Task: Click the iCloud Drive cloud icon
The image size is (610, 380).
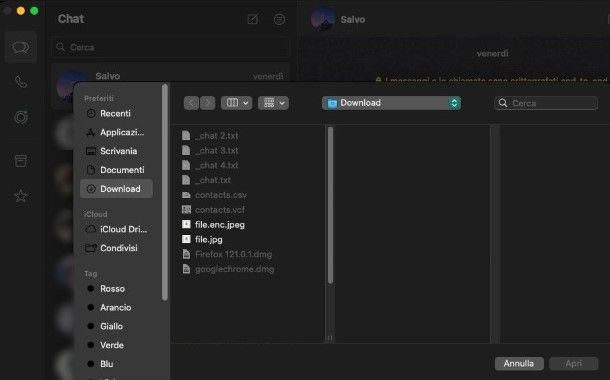Action: (91, 229)
